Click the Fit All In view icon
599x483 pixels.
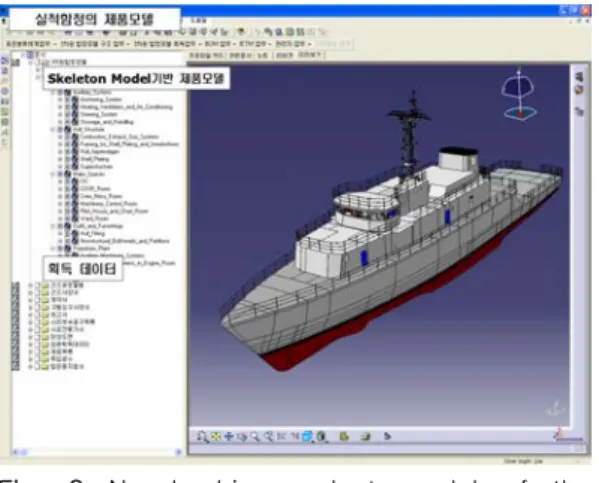pos(216,436)
